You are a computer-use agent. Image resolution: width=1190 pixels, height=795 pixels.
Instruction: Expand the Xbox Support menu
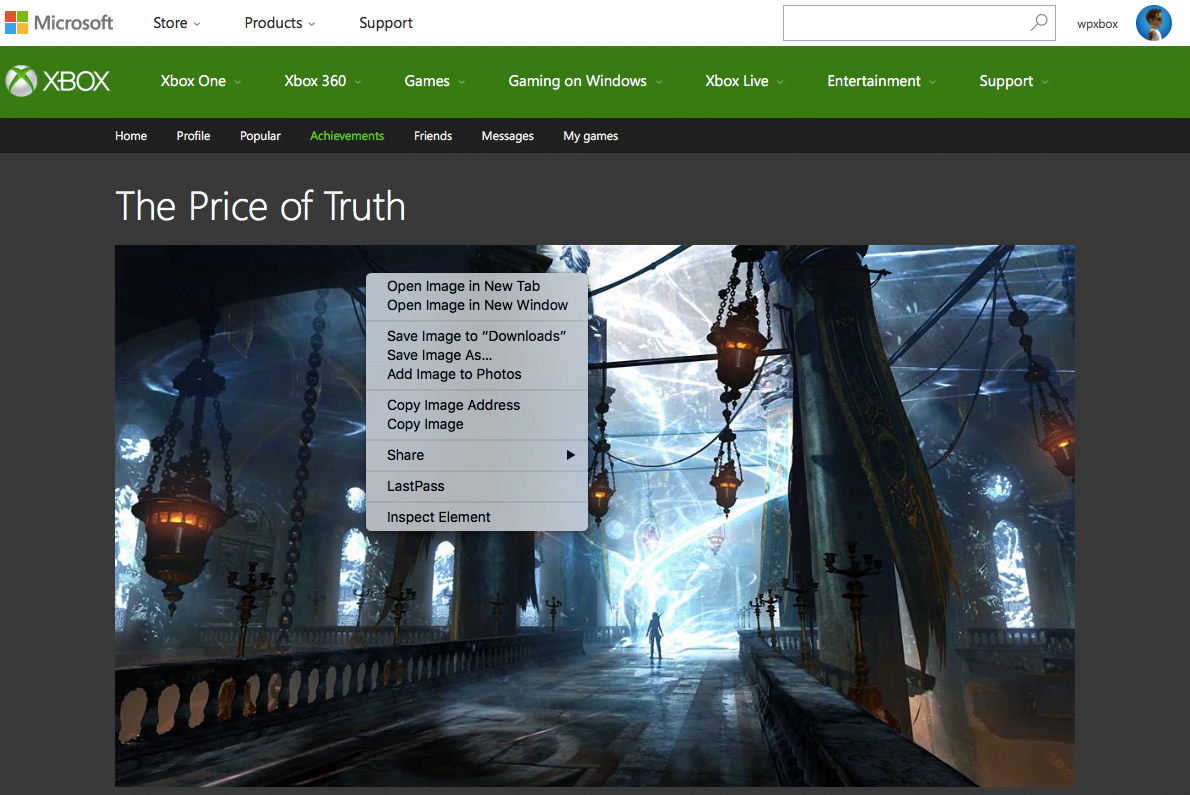[1013, 81]
